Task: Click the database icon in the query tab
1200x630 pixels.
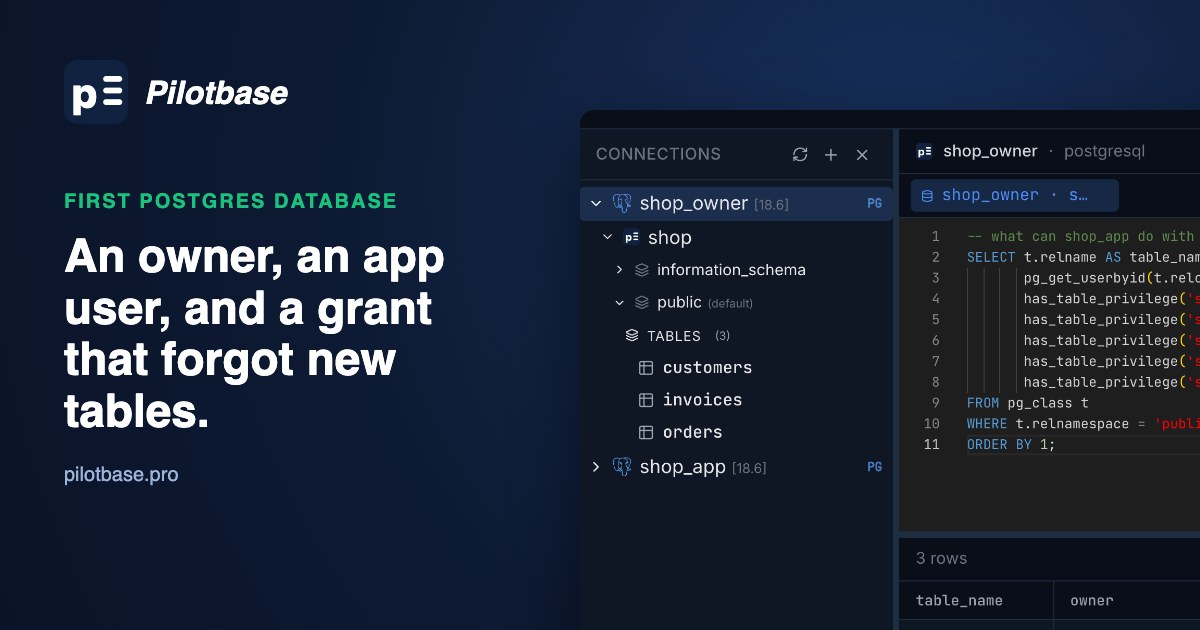Action: tap(927, 196)
